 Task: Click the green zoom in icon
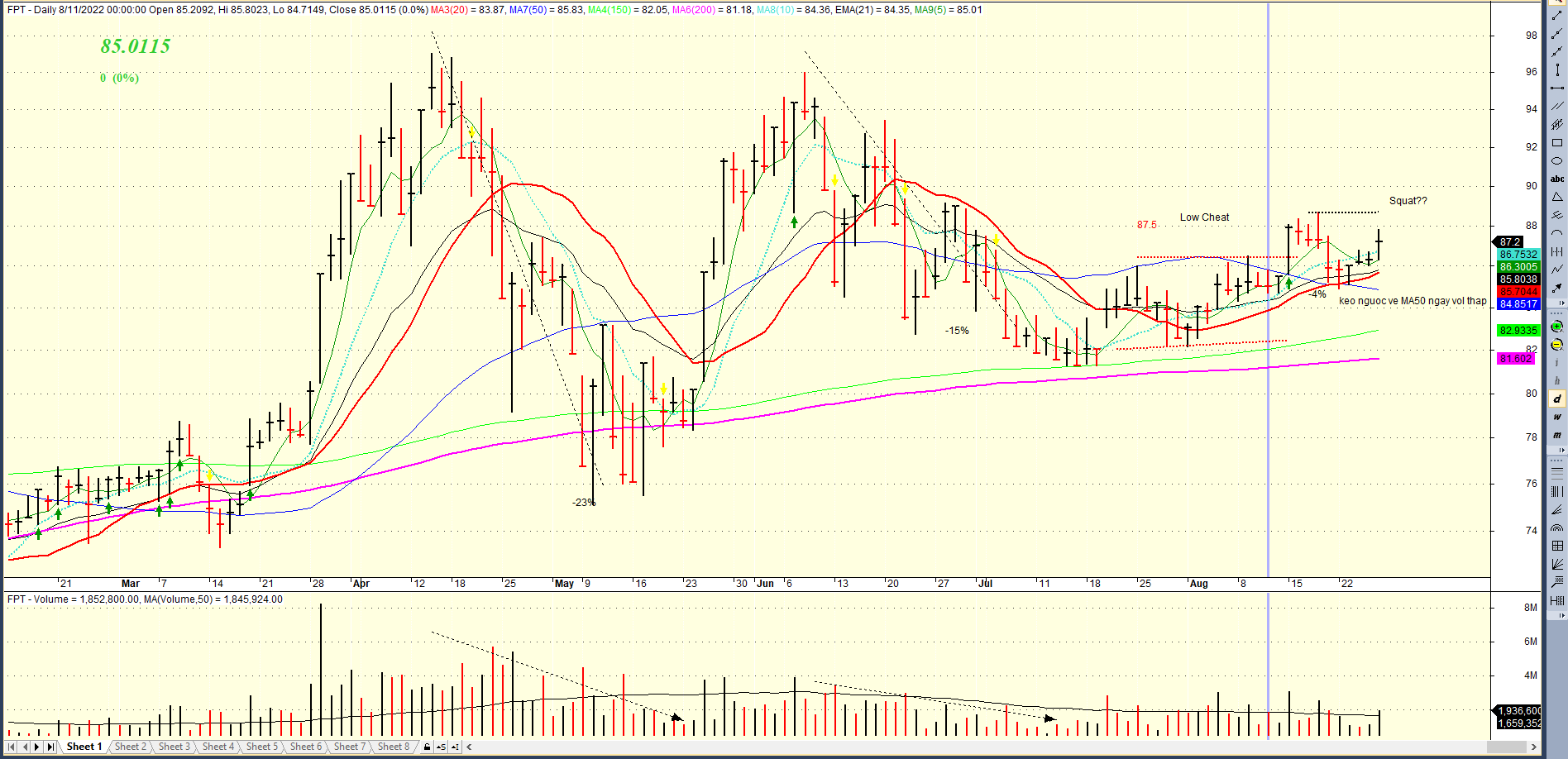pos(1557,327)
